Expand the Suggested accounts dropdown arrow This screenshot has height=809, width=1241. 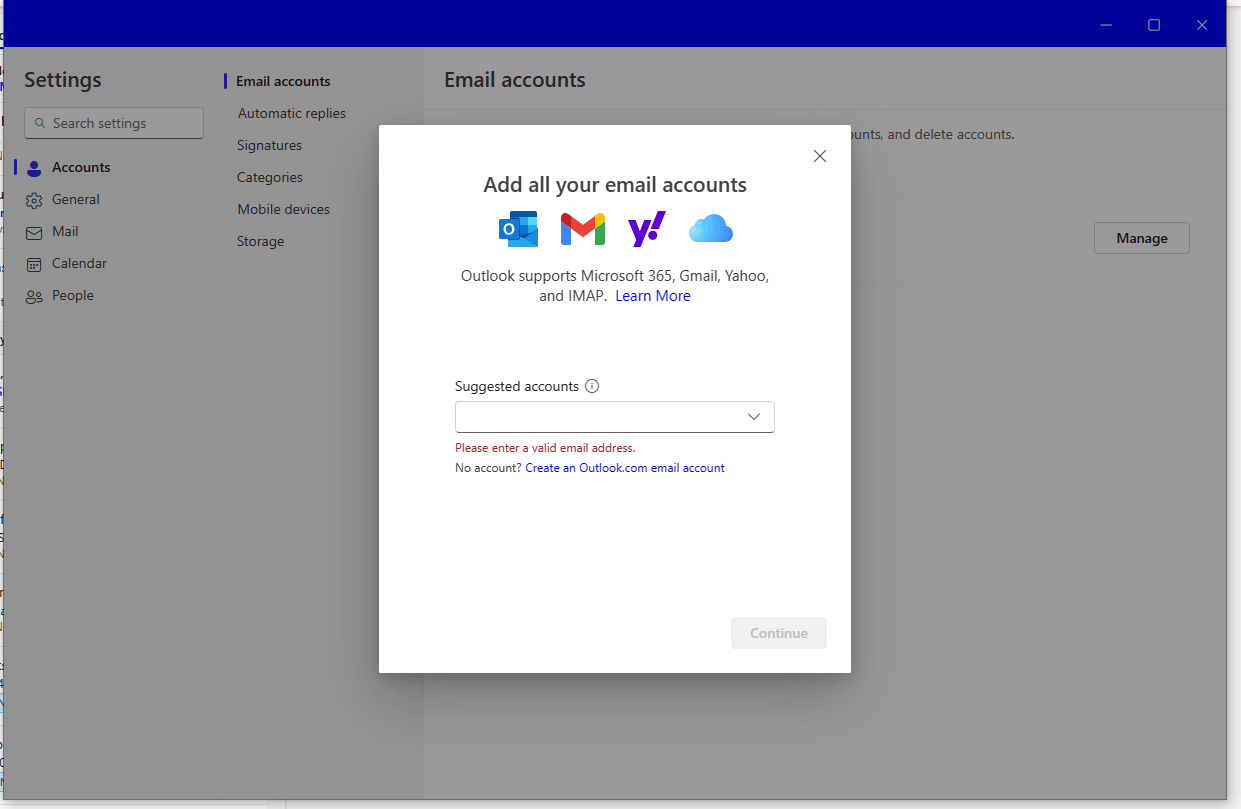pos(755,417)
